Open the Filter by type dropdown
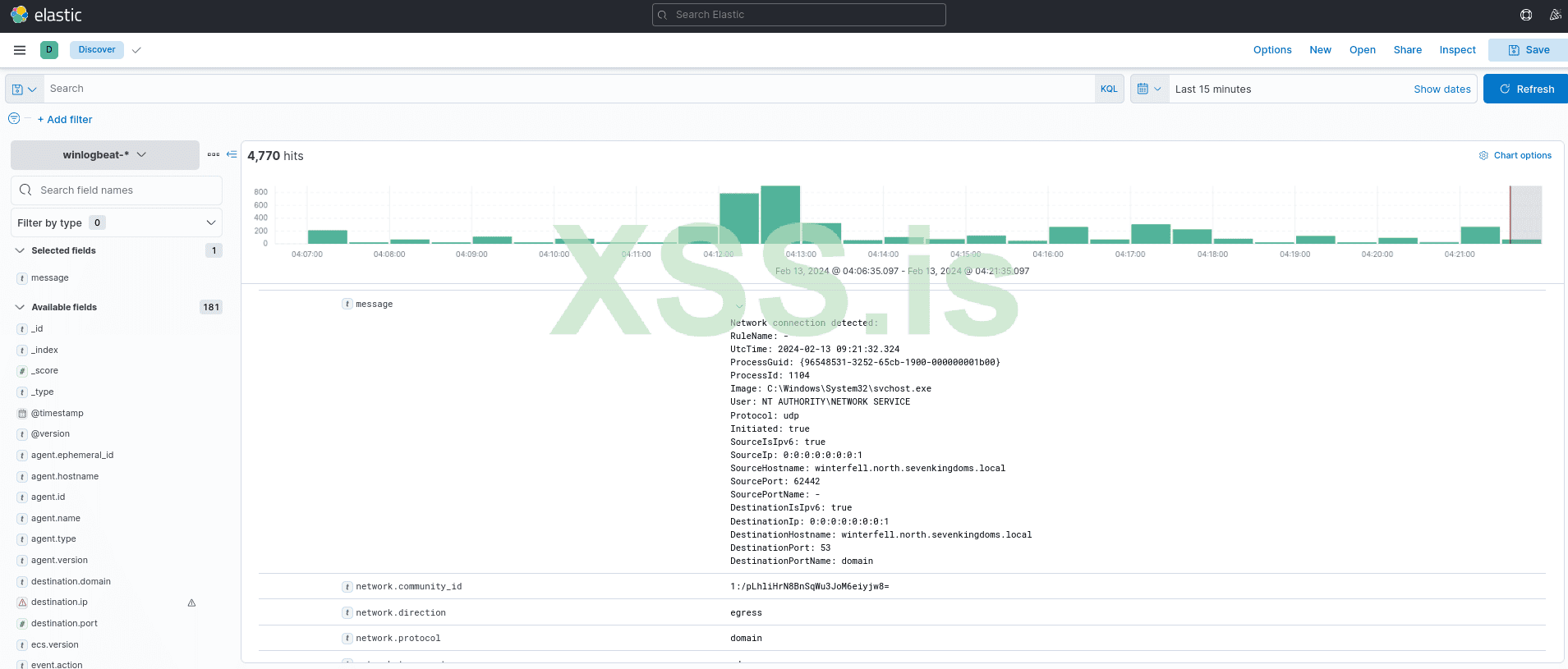This screenshot has width=1568, height=669. point(117,222)
